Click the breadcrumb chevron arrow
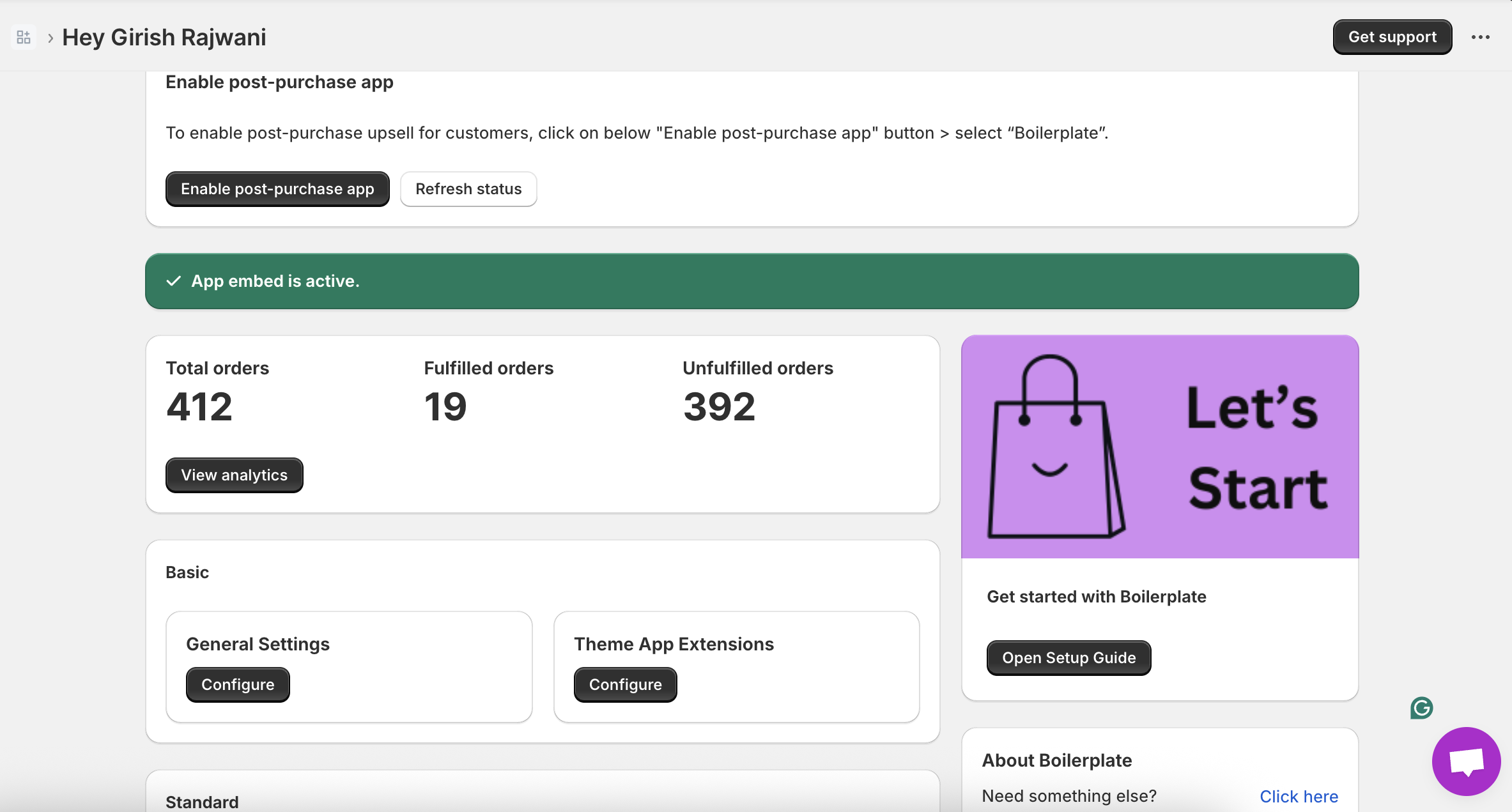1512x812 pixels. (x=50, y=38)
